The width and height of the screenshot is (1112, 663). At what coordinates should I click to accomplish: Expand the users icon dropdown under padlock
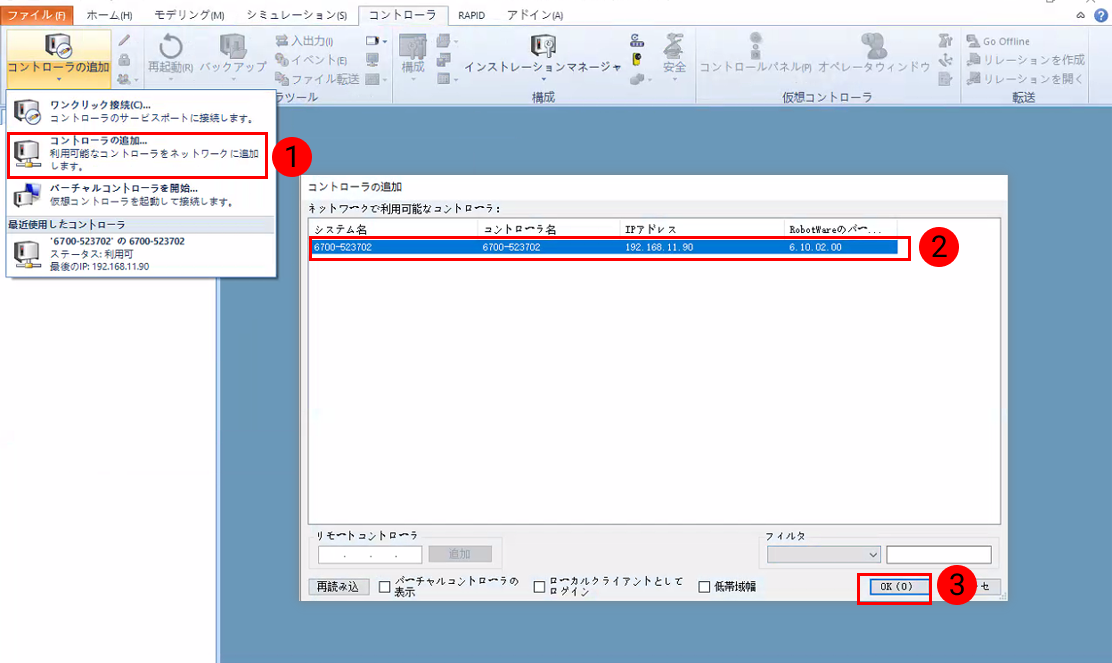(136, 79)
